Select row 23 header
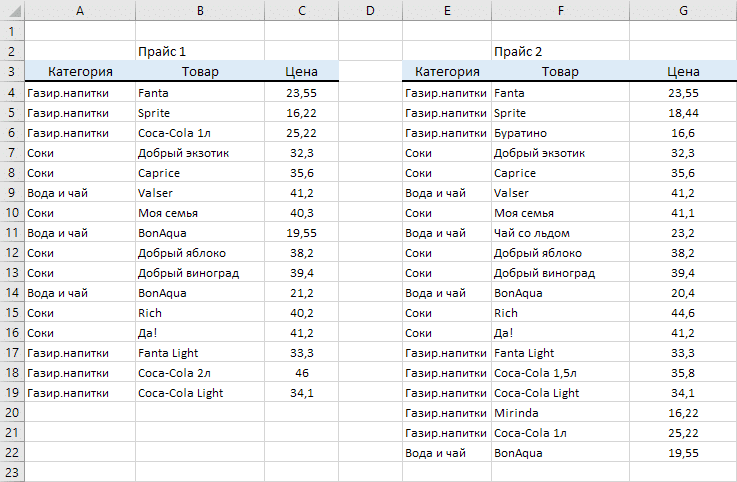737x482 pixels. [x=12, y=472]
